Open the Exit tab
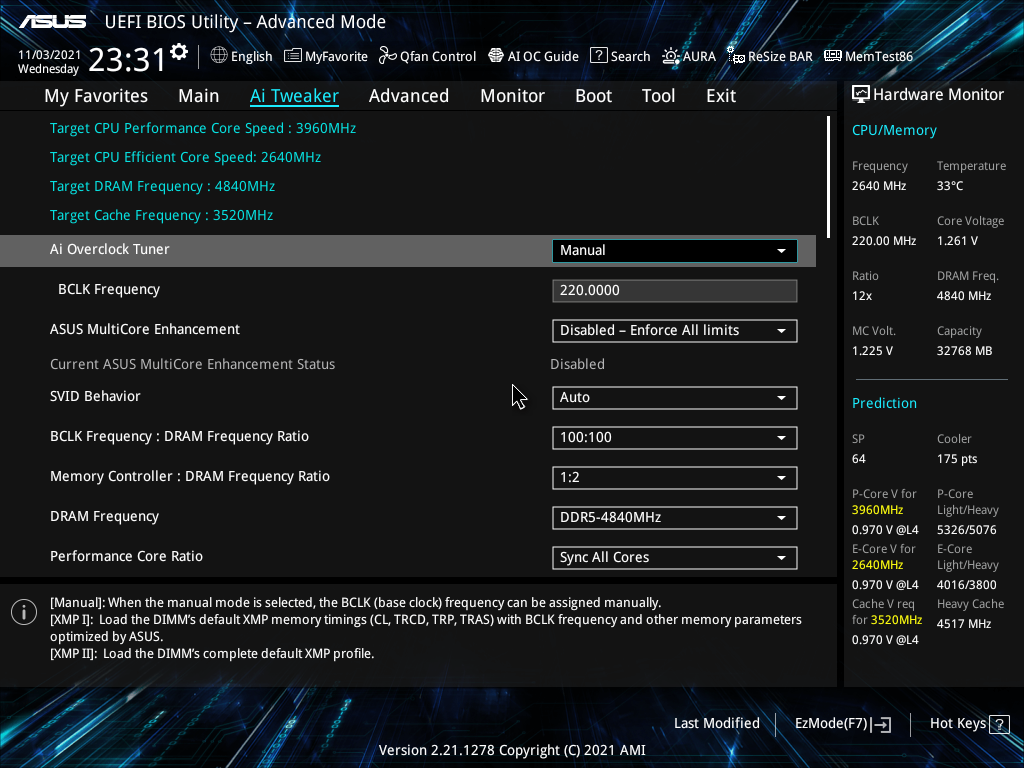 (721, 96)
